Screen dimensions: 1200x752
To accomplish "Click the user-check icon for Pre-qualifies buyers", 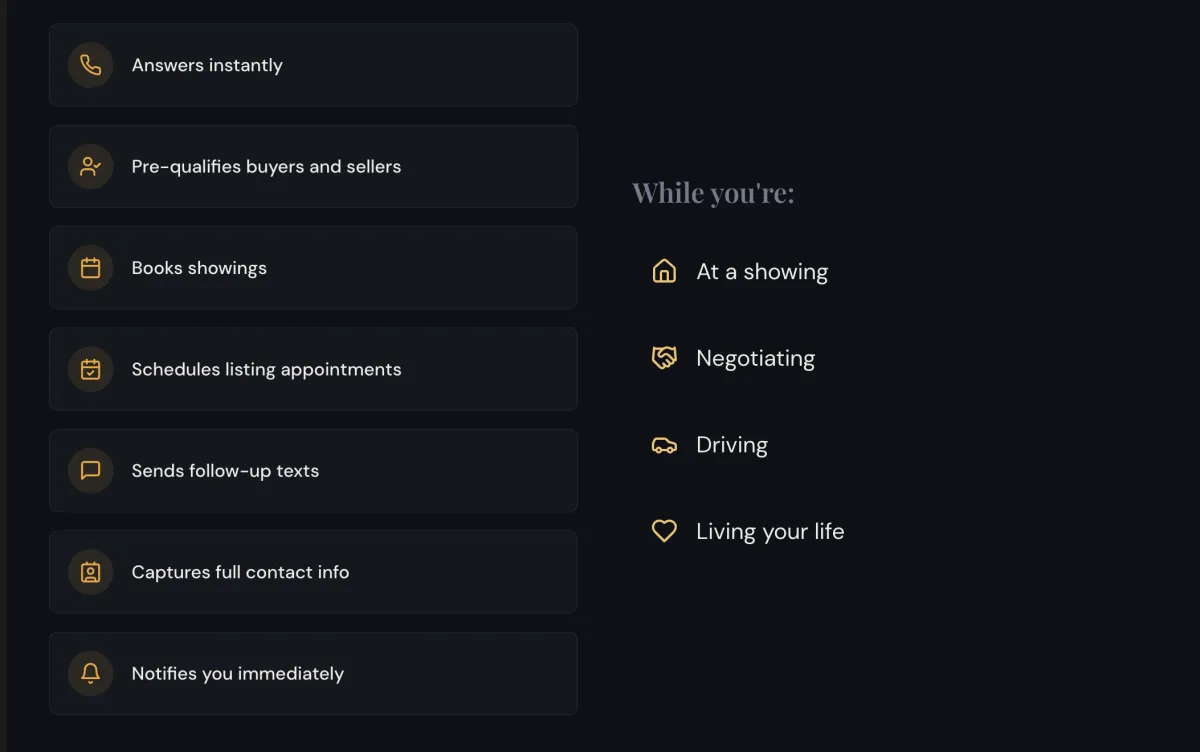I will (x=90, y=166).
